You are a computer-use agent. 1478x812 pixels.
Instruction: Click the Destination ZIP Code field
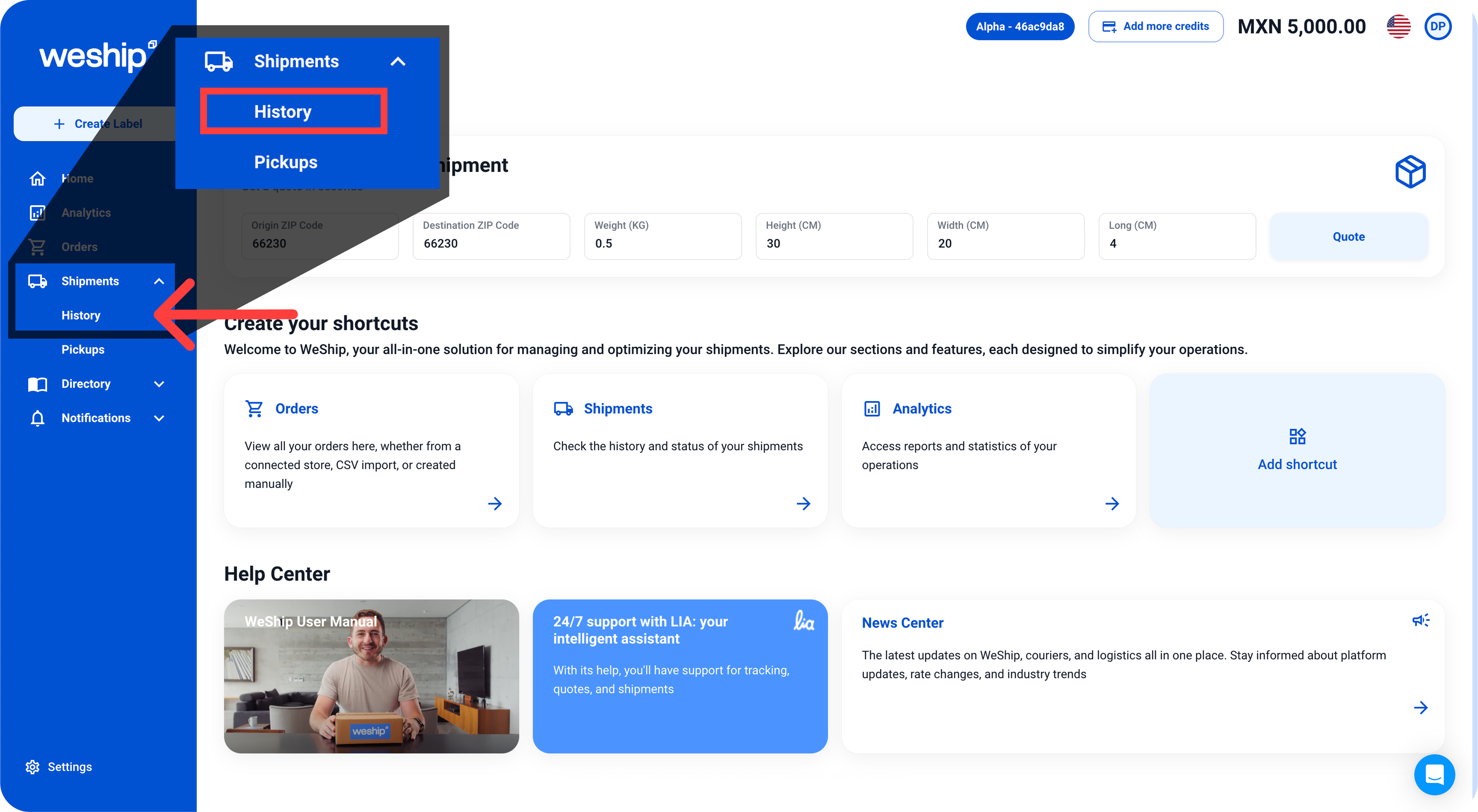coord(491,236)
